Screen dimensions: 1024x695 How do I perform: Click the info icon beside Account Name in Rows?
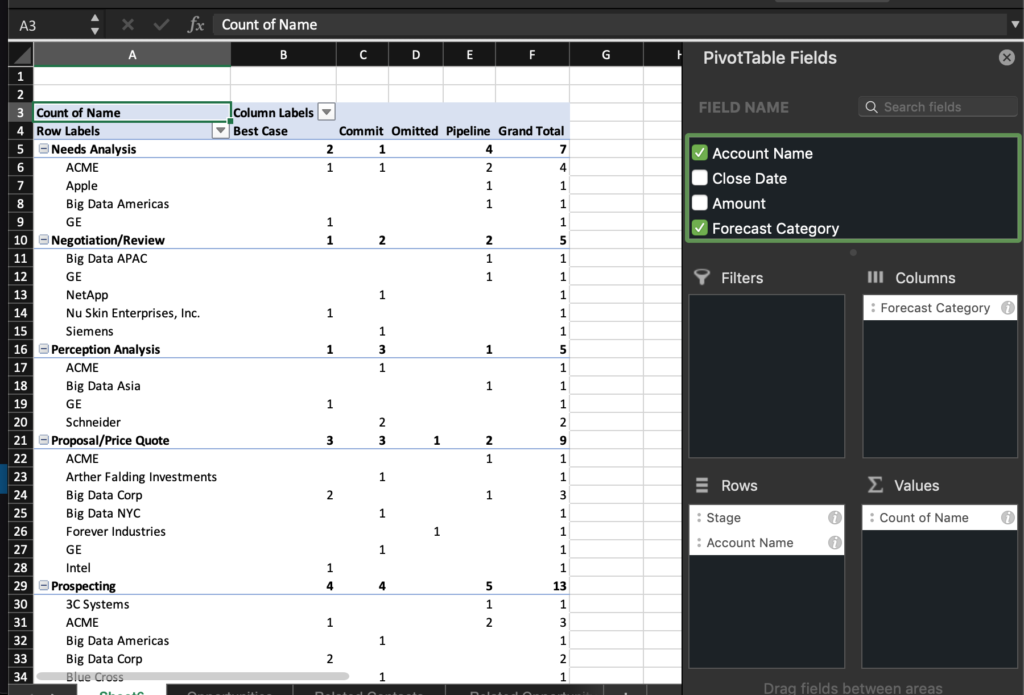point(835,542)
